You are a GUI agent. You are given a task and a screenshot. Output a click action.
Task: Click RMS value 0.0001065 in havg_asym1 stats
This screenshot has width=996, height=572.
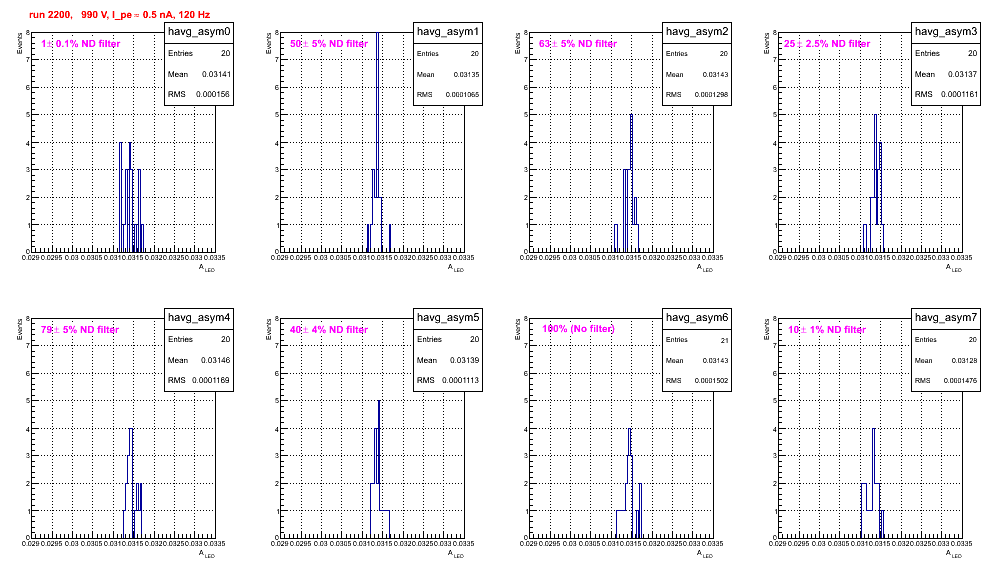click(x=462, y=95)
